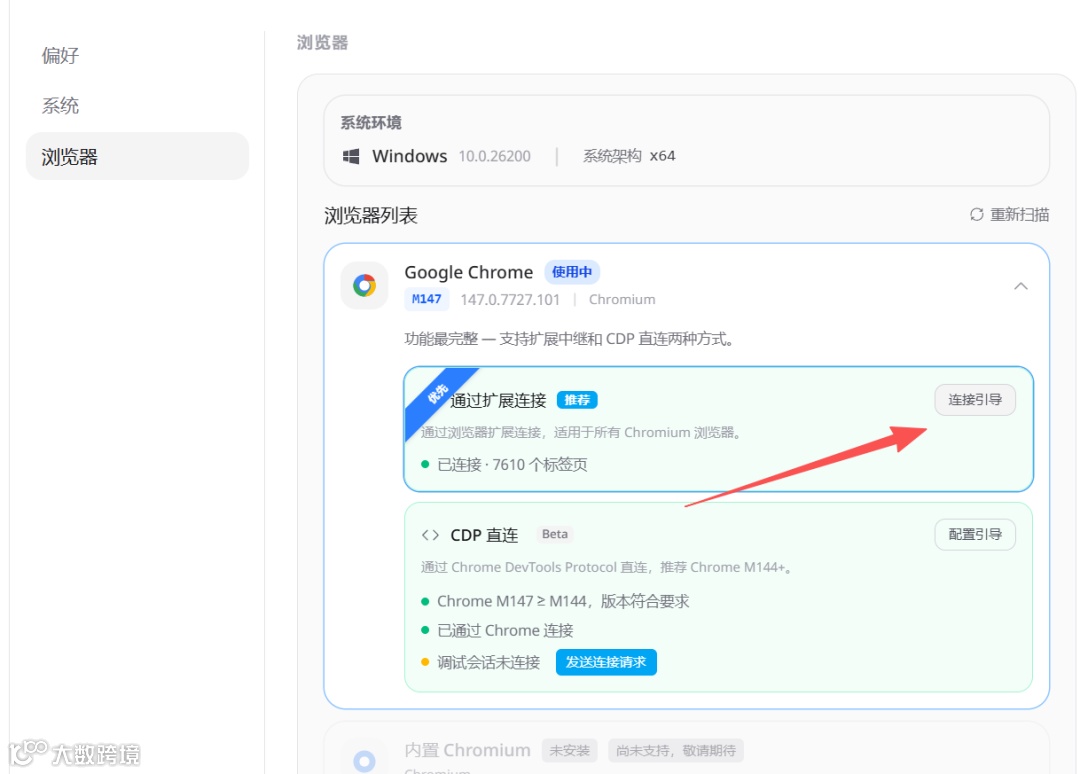This screenshot has width=1080, height=774.
Task: Click the Chromium engine label beside version
Action: tap(622, 300)
